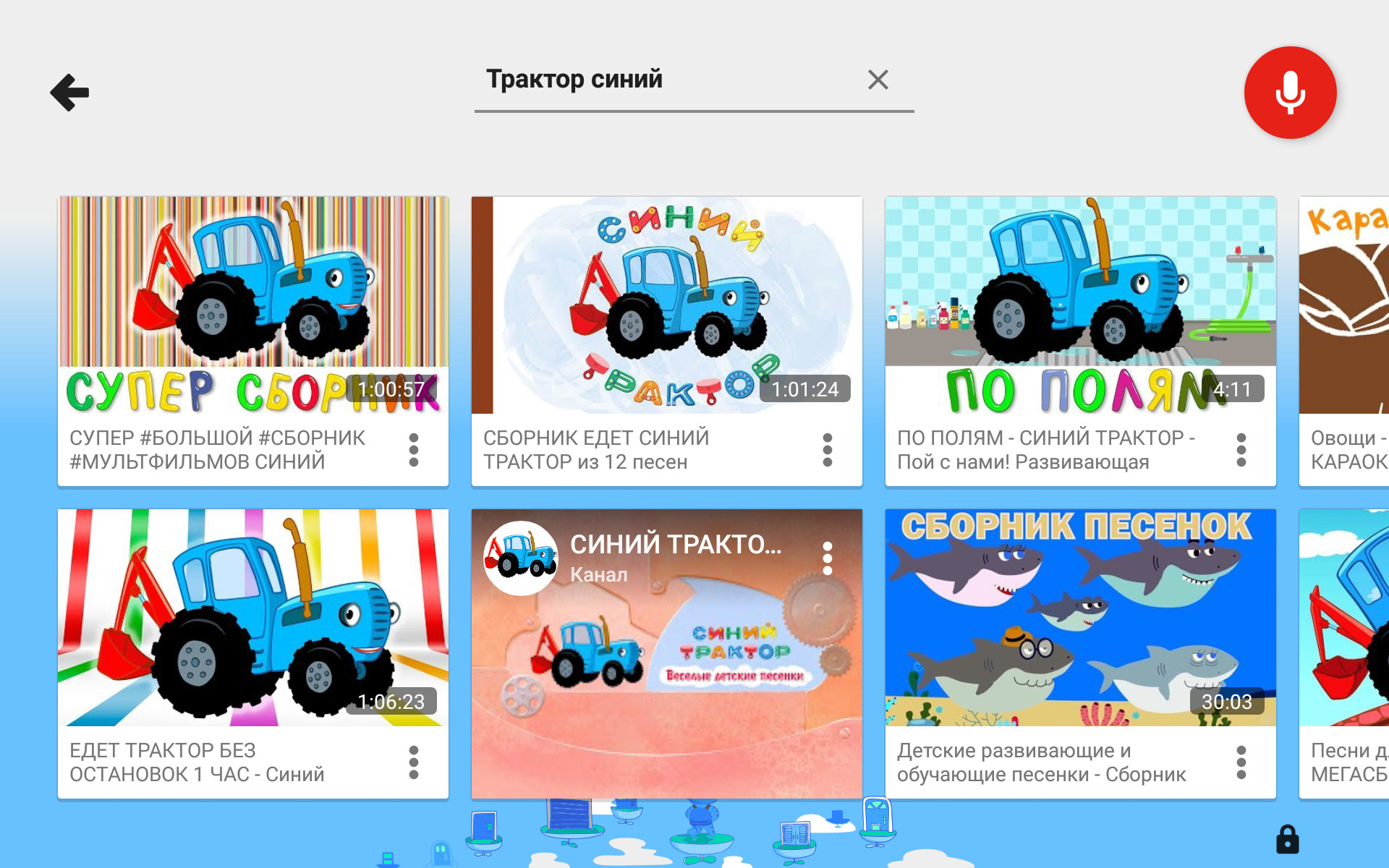The height and width of the screenshot is (868, 1389).
Task: Open options menu for 'ПО ПОЛЯМ - СИНИЙ ТРАКТОР' video
Action: click(1241, 450)
